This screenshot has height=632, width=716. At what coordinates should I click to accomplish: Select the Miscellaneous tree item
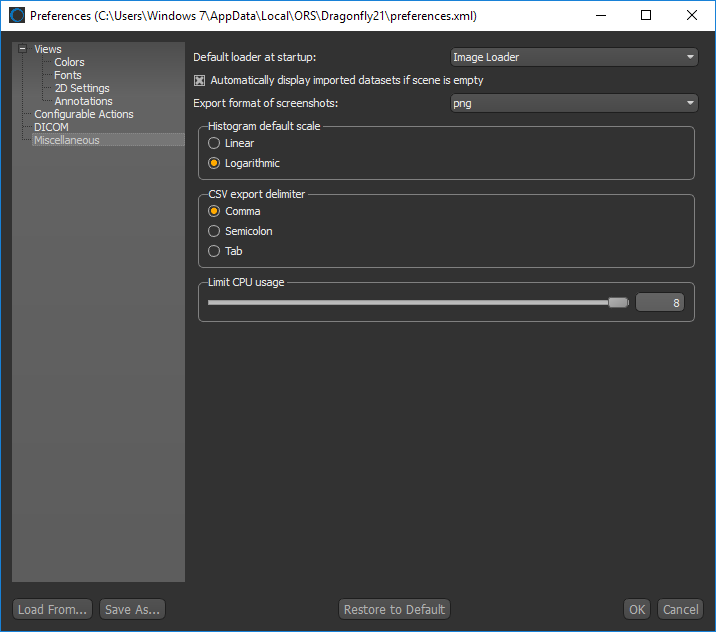click(x=66, y=140)
